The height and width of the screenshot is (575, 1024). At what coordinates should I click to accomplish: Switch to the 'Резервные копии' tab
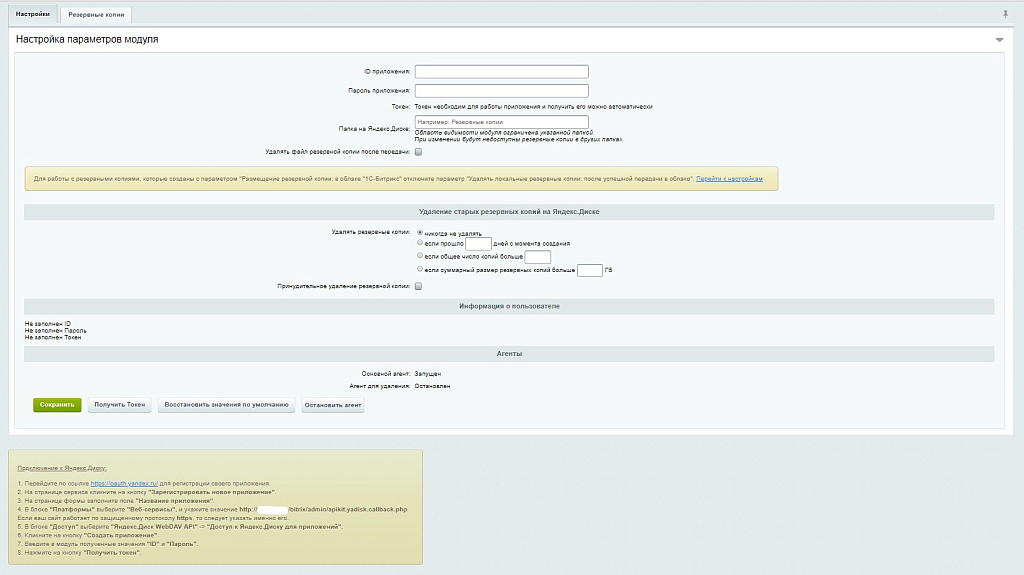pyautogui.click(x=96, y=15)
